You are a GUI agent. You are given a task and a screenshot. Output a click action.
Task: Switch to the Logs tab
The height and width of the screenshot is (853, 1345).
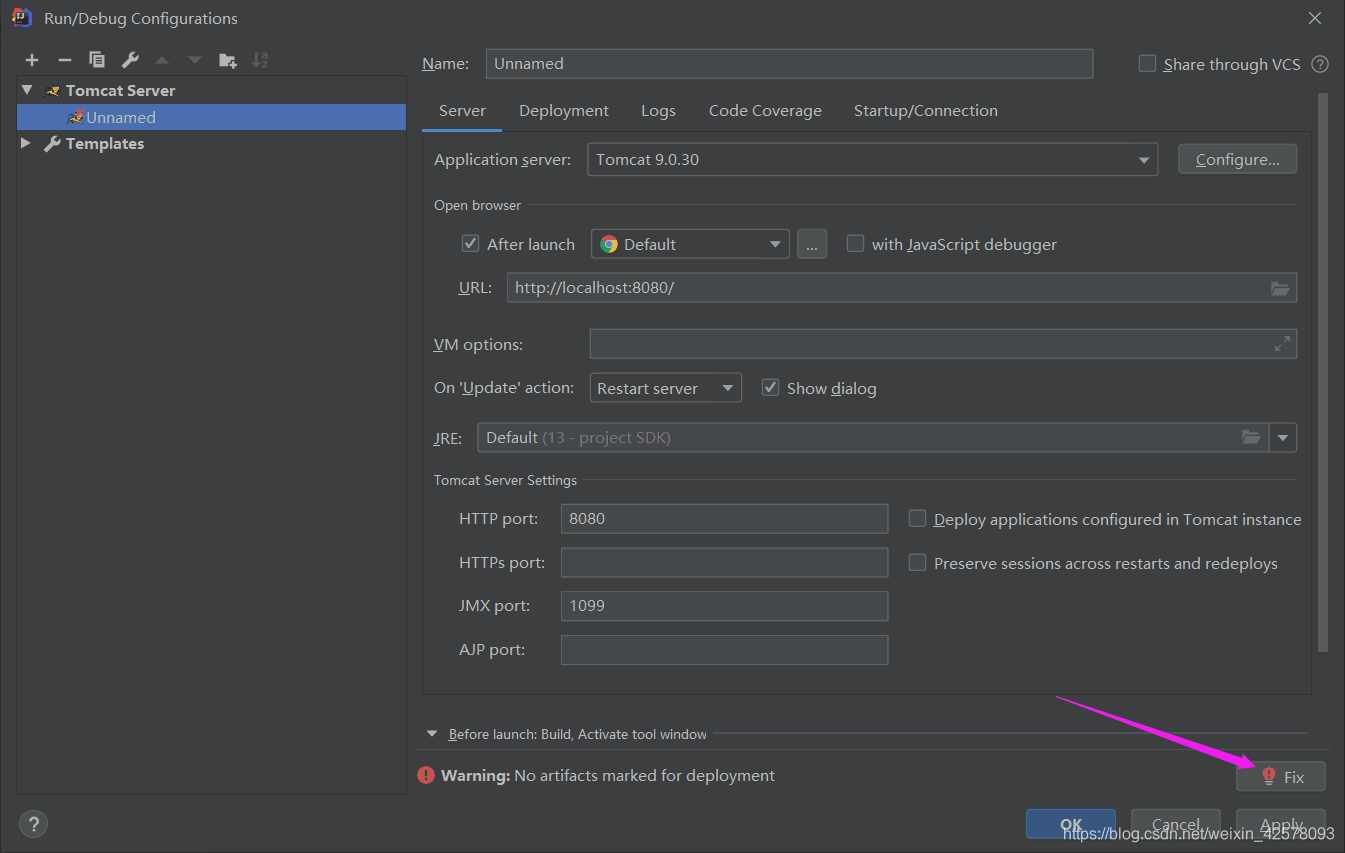[658, 111]
